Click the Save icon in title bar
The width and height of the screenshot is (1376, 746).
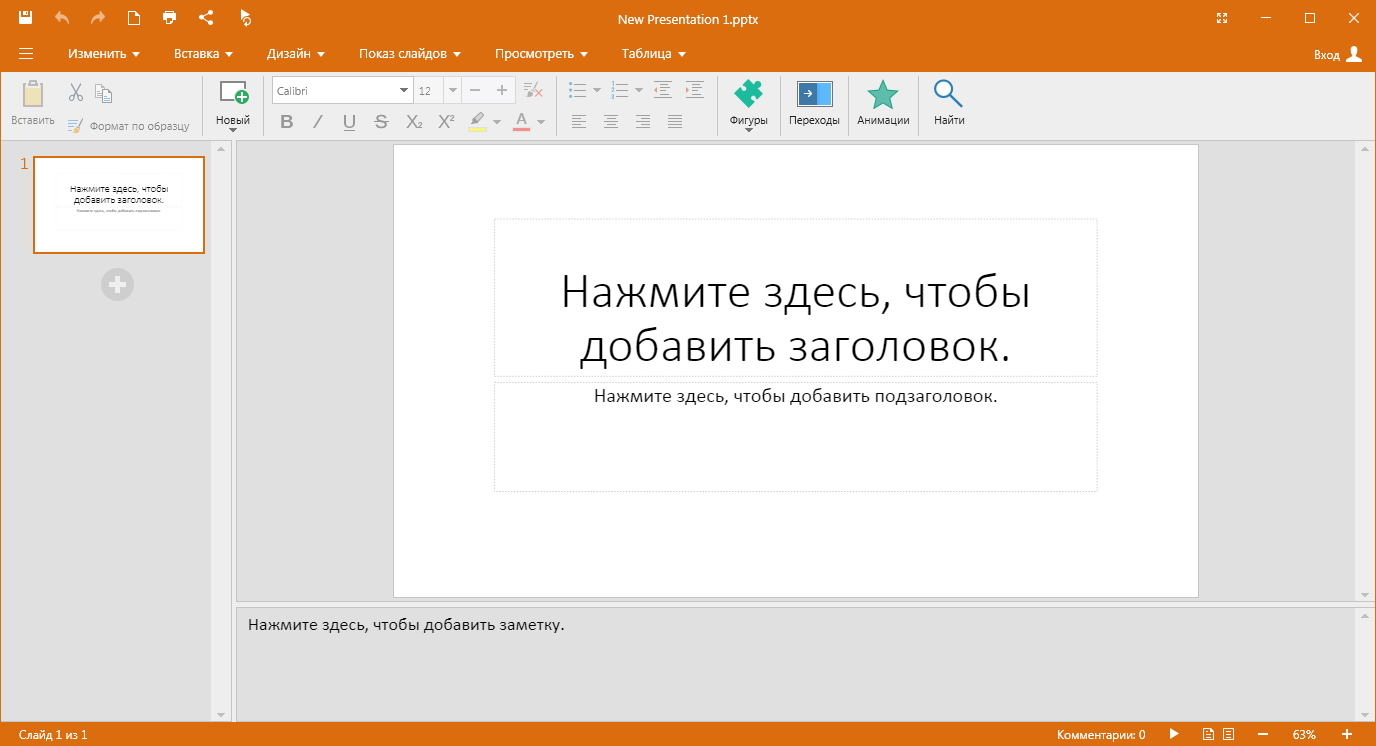[x=26, y=18]
